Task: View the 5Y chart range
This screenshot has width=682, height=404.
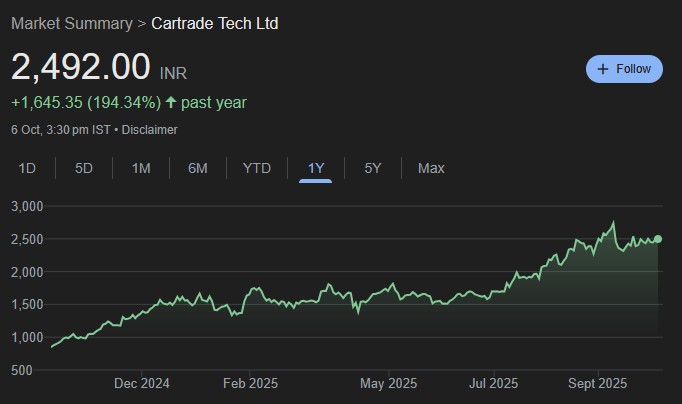Action: [373, 168]
